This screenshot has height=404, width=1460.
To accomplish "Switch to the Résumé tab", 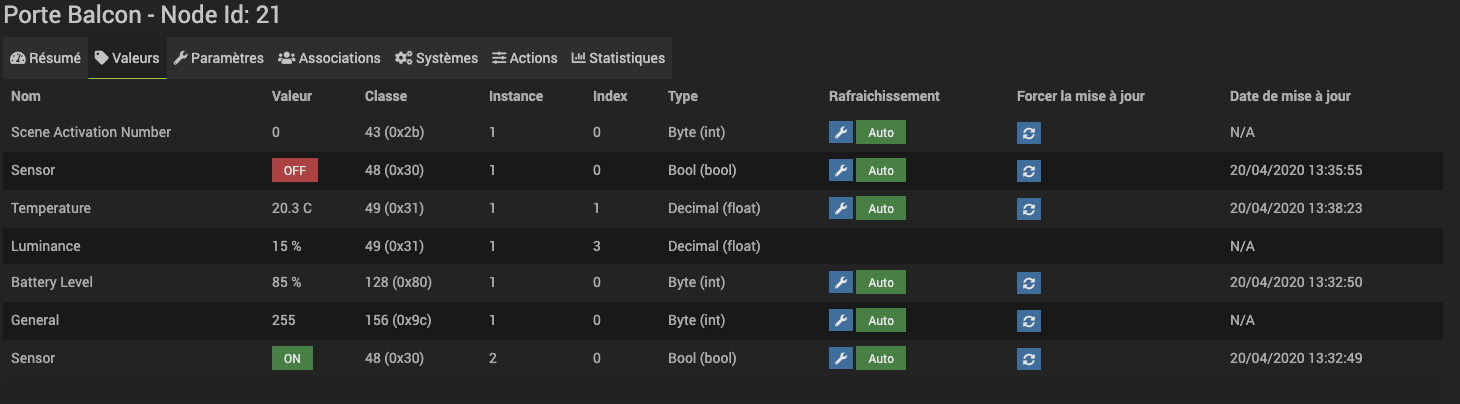I will tap(45, 58).
